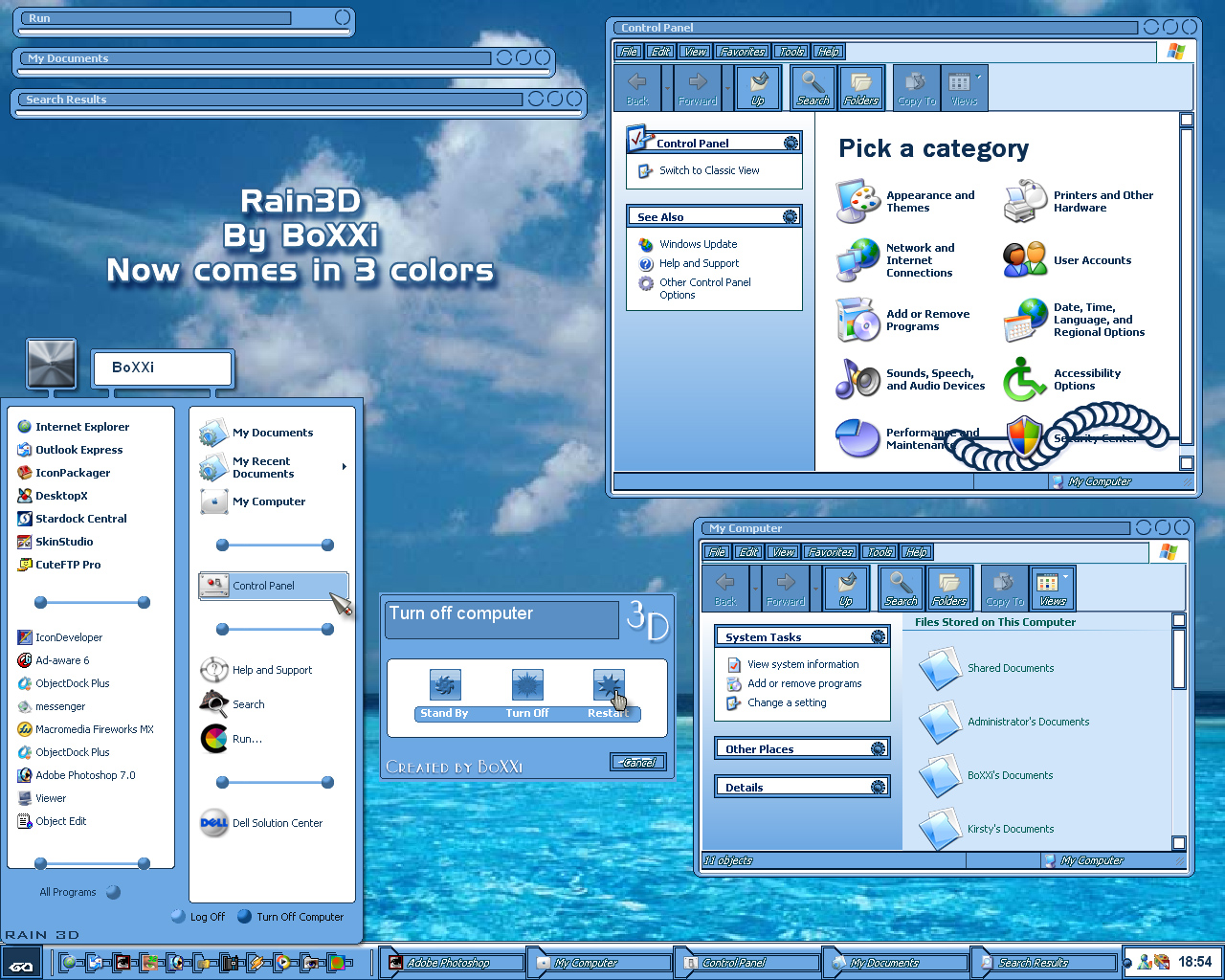Expand the Details panel in My Computer
The height and width of the screenshot is (980, 1225).
coord(878,787)
